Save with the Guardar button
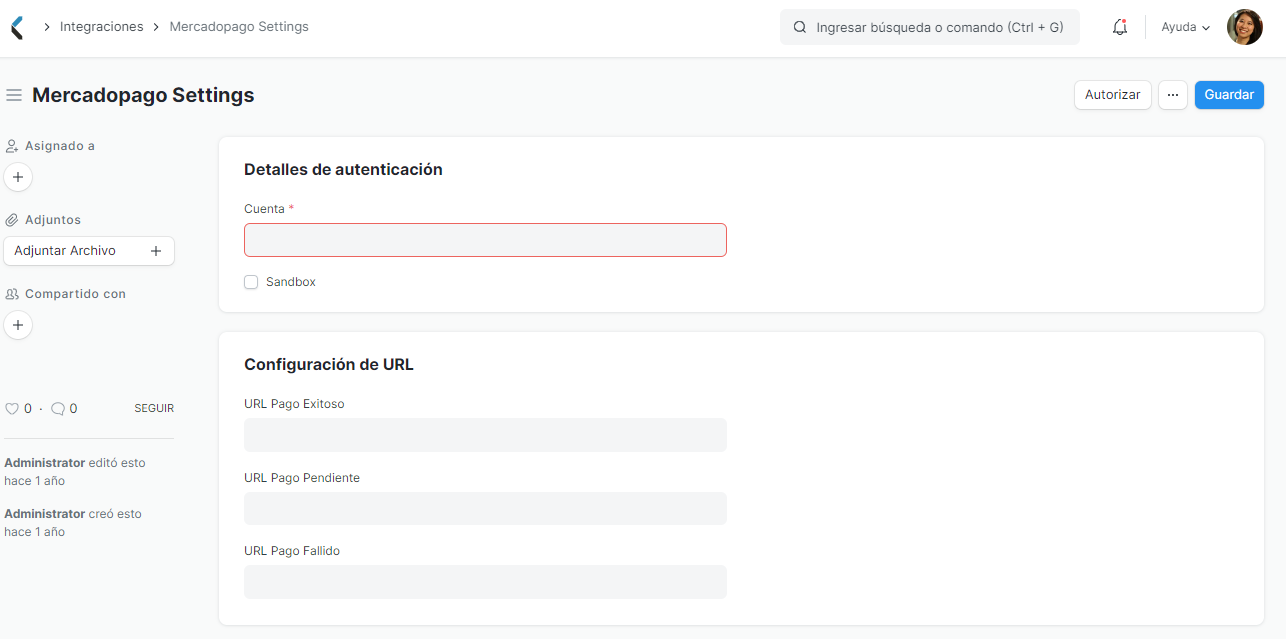 1229,95
